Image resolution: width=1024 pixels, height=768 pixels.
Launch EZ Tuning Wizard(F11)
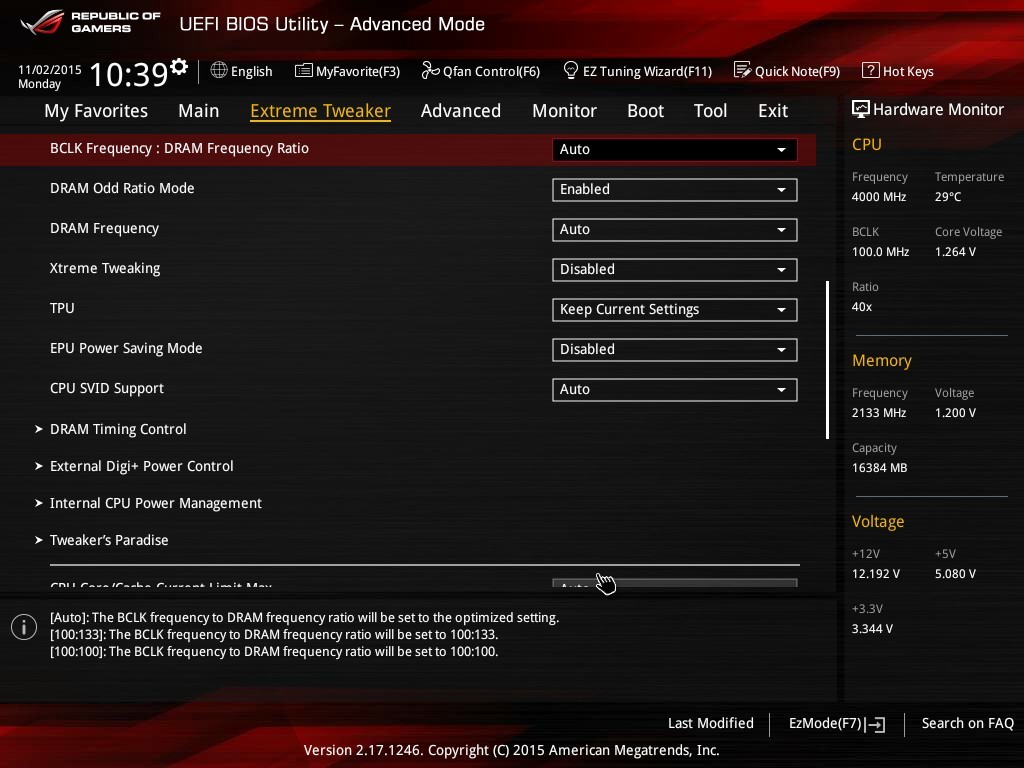[x=637, y=71]
